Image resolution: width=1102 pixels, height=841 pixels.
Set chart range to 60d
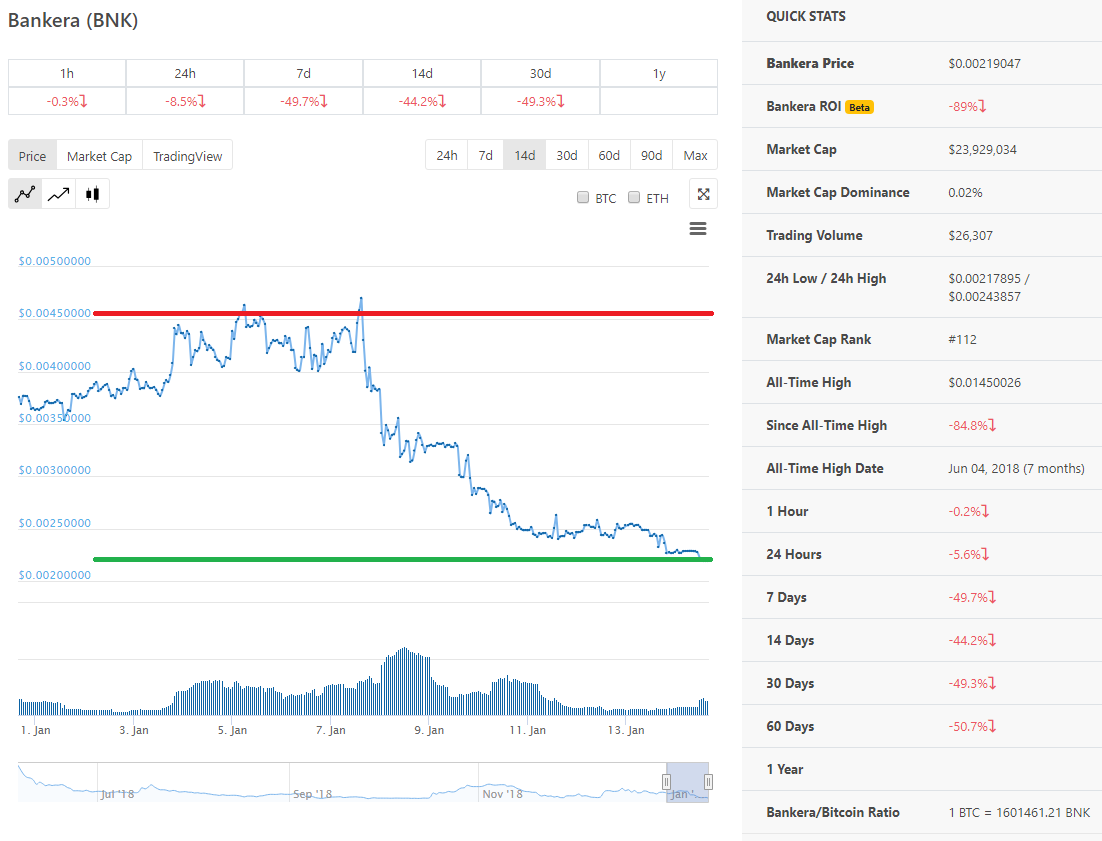[x=609, y=155]
